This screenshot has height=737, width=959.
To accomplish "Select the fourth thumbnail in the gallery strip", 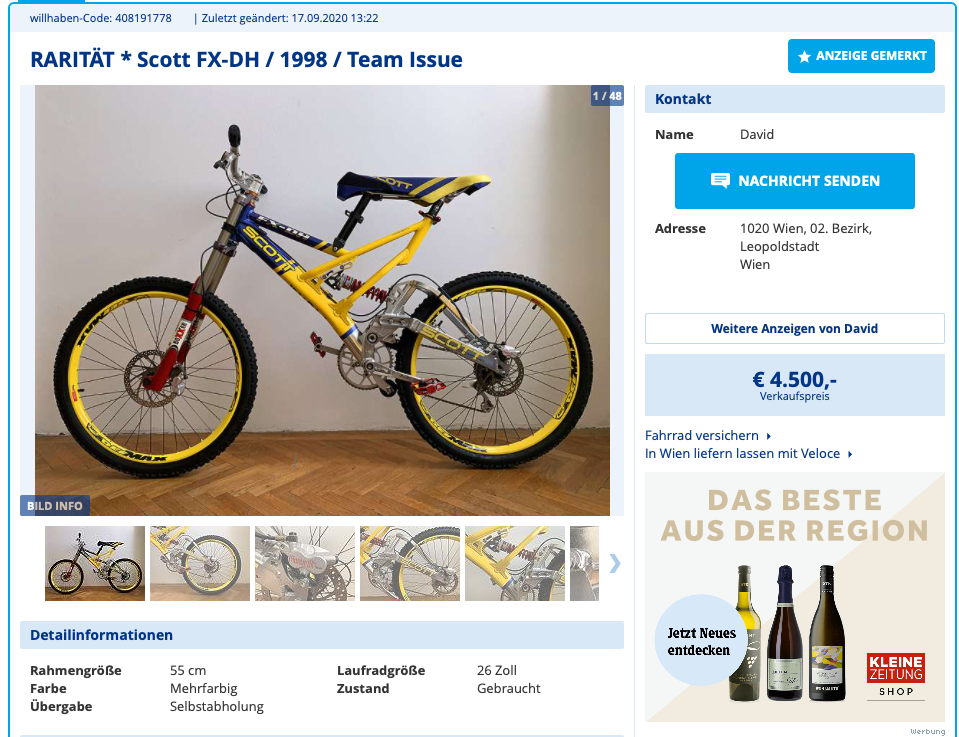I will tap(410, 563).
